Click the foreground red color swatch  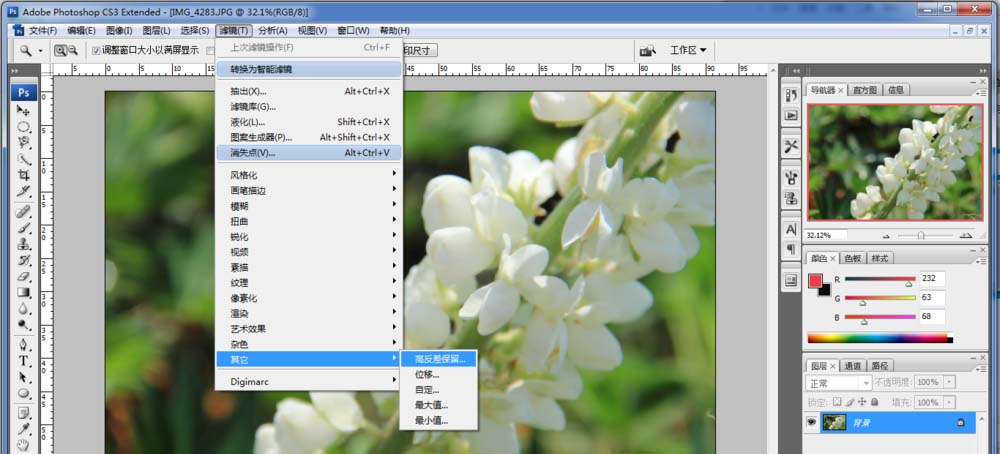tap(815, 281)
